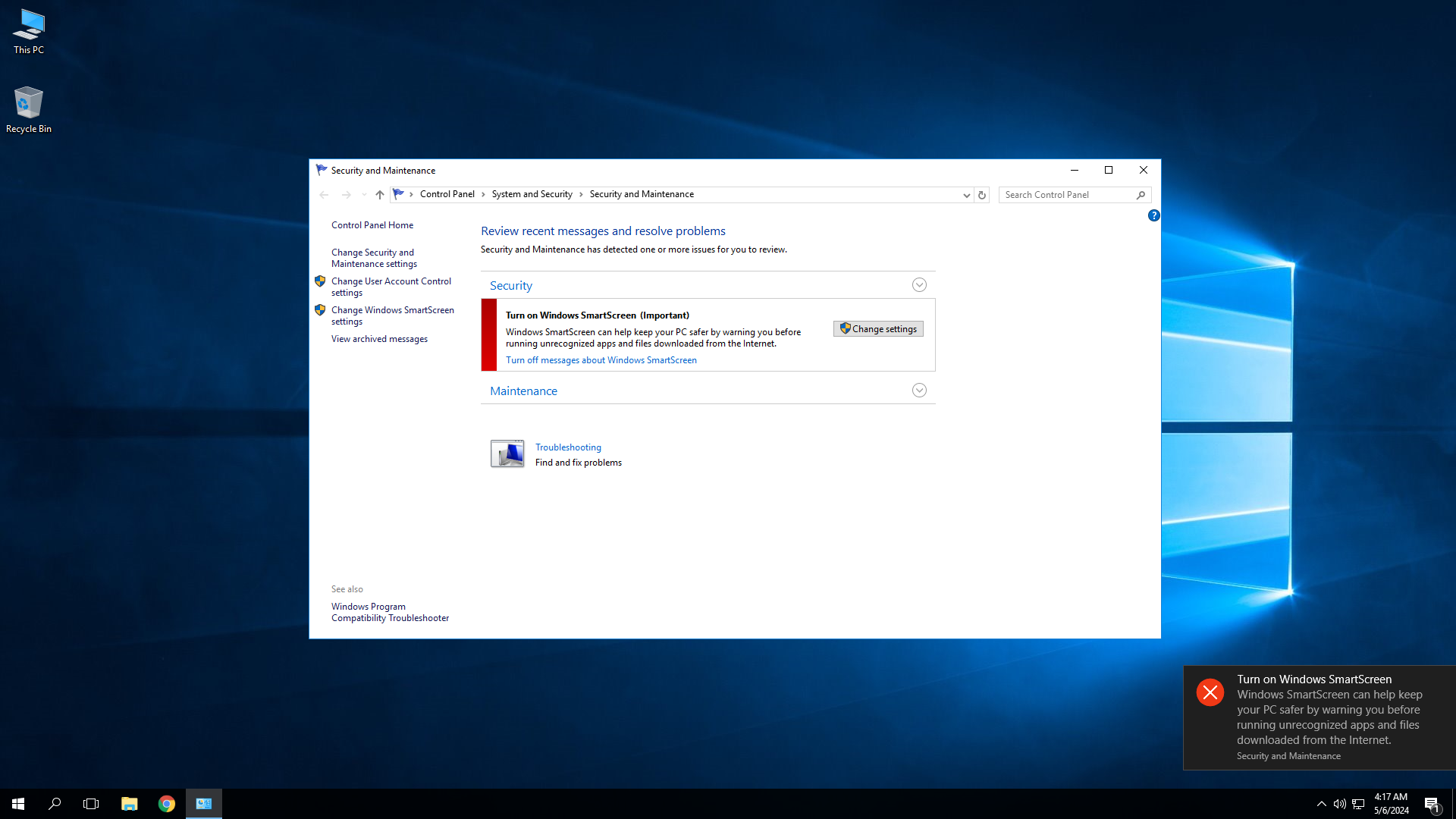Click the Security section heading
The width and height of the screenshot is (1456, 819).
click(x=511, y=286)
